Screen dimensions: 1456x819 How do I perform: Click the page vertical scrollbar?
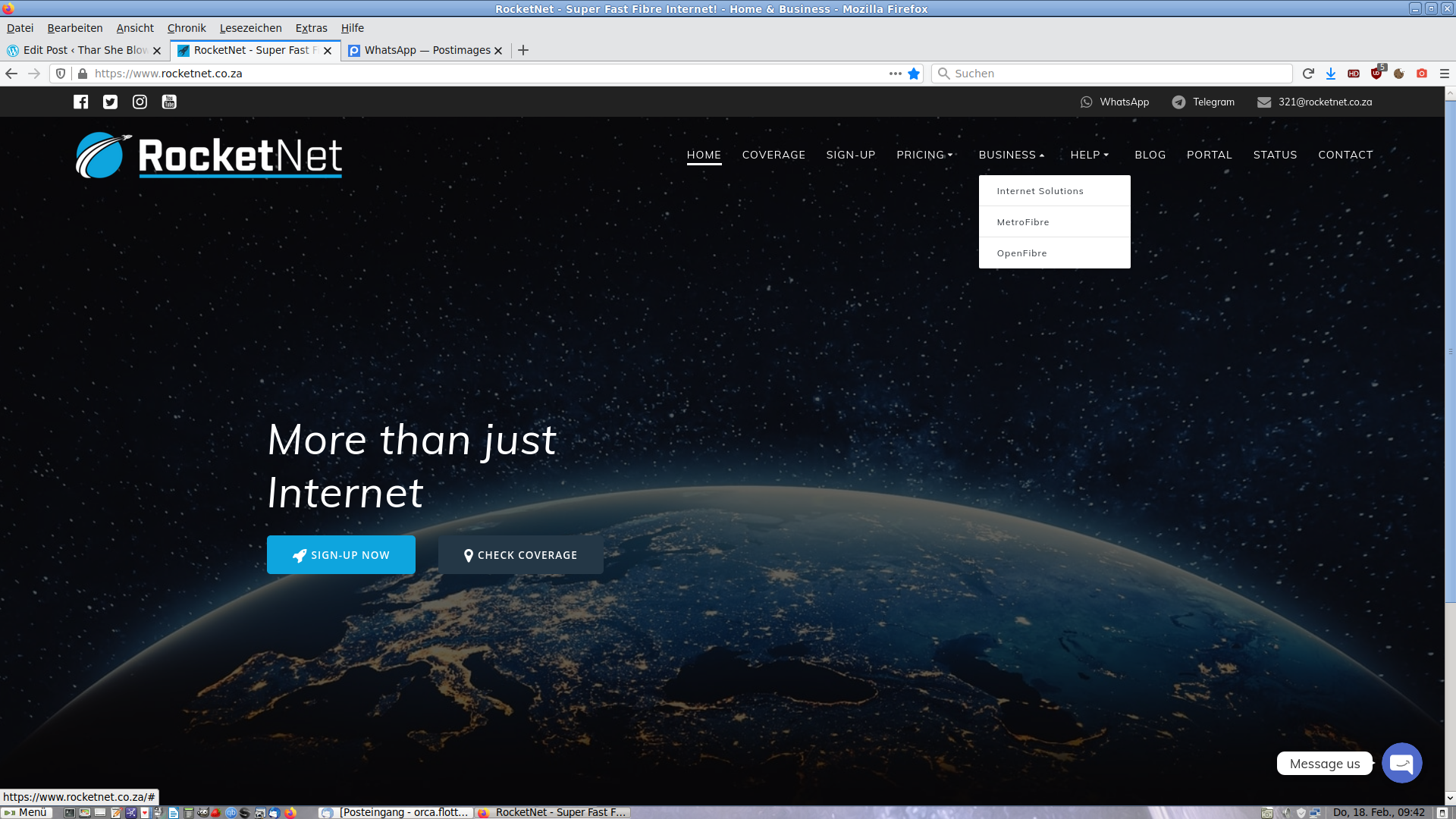(x=1450, y=351)
